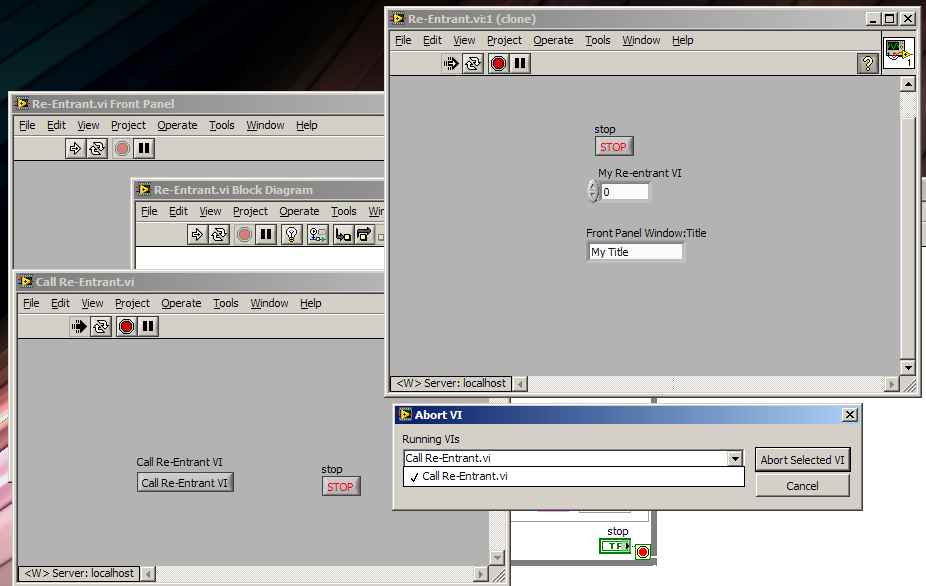Open the Tools menu in Call Re-Entrant.vi
926x586 pixels.
click(226, 303)
